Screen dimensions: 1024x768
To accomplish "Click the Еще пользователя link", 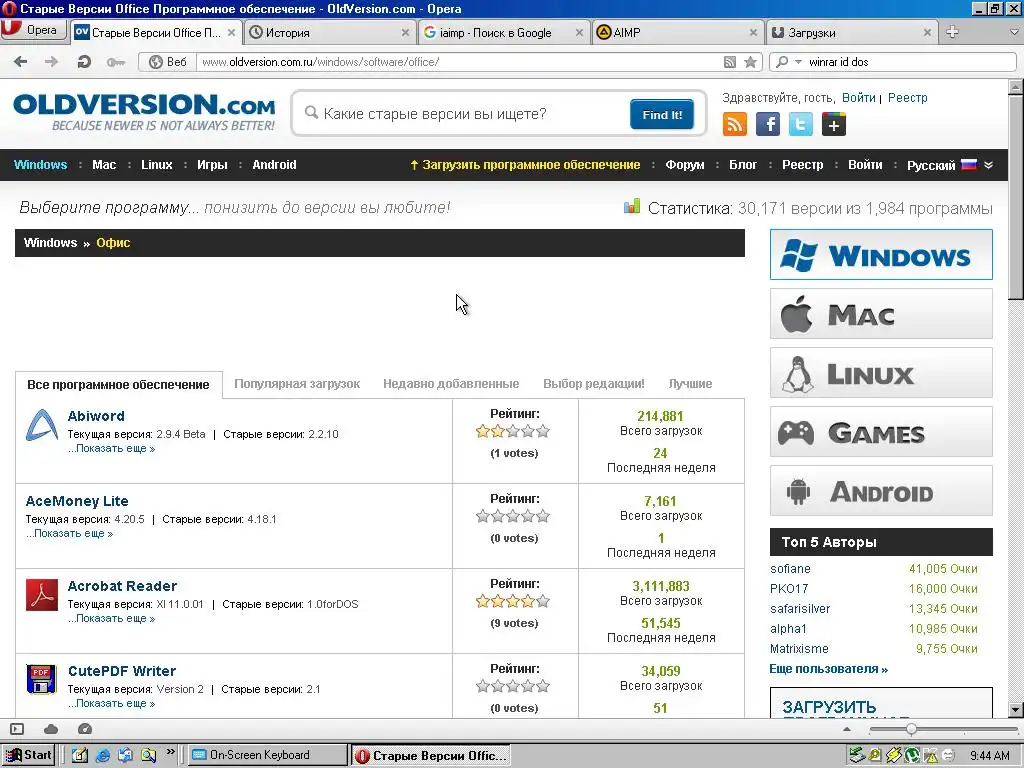I will (x=829, y=669).
